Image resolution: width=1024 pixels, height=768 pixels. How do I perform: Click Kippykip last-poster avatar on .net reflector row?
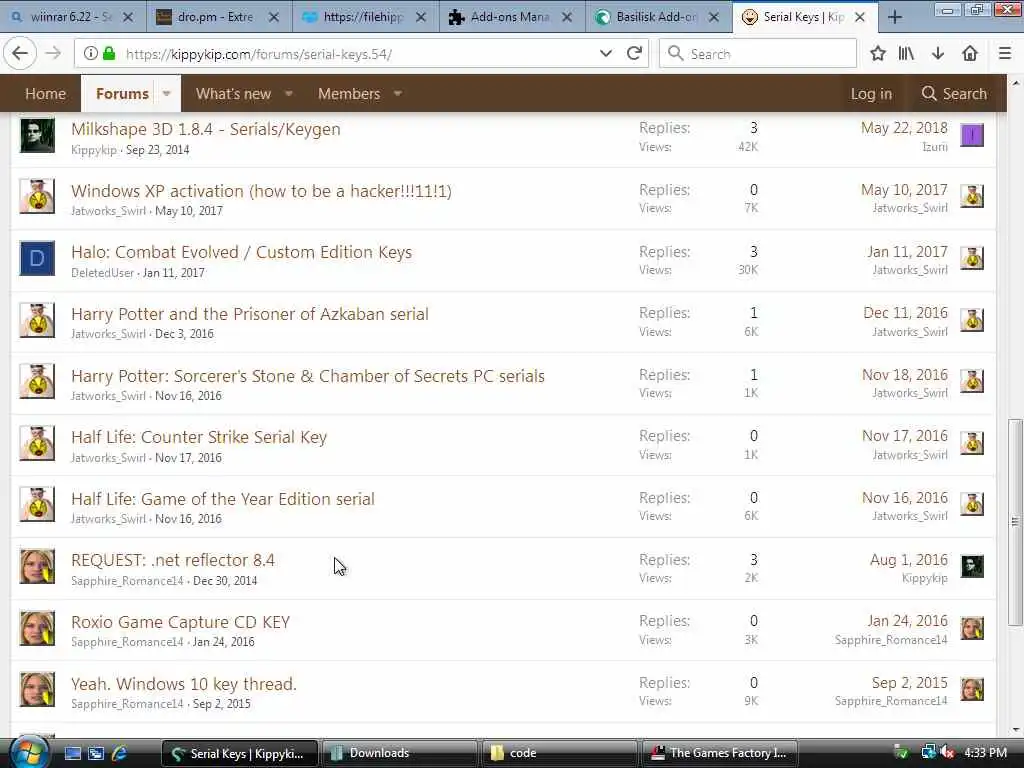point(972,566)
